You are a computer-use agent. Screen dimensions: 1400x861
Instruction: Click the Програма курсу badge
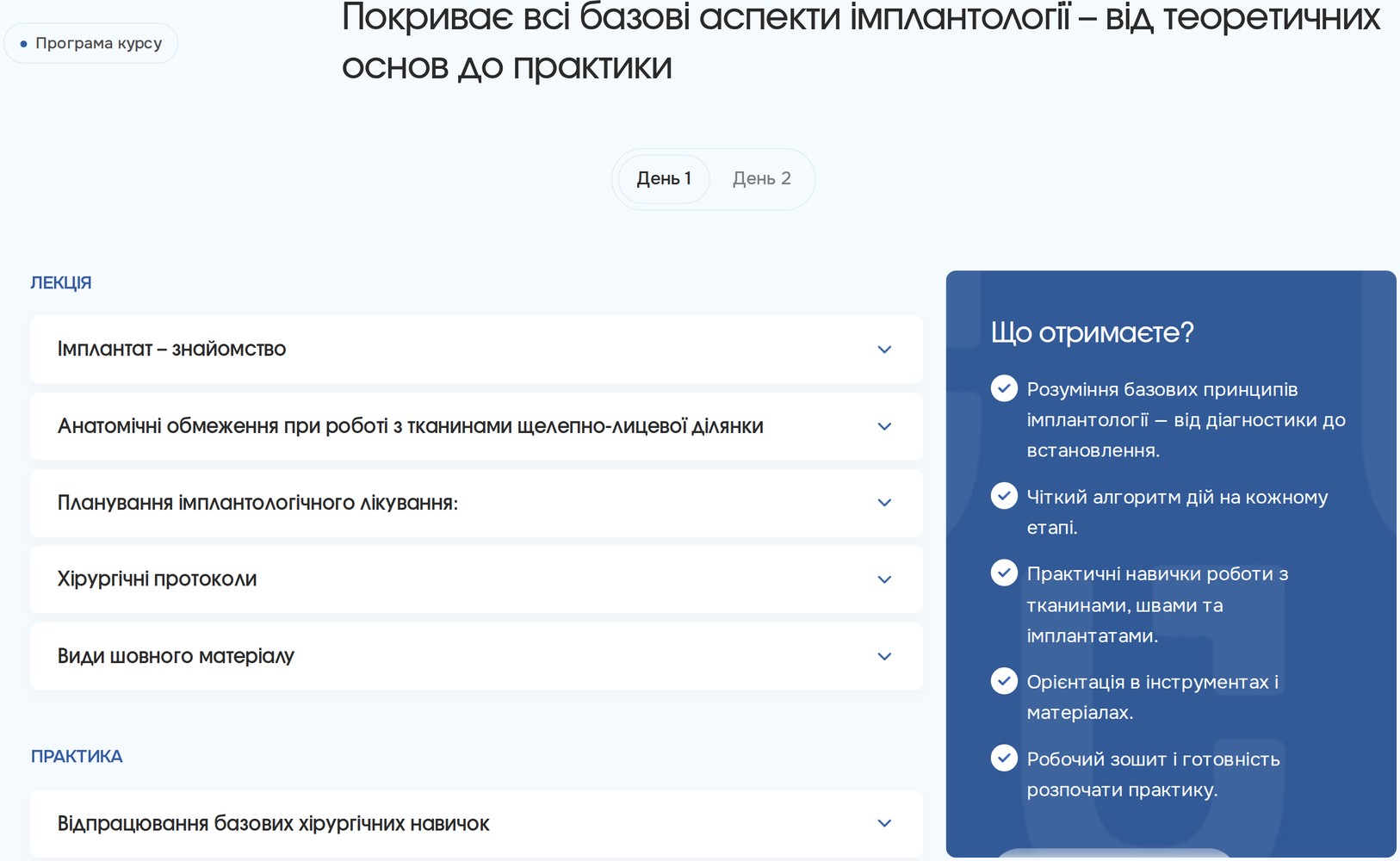(90, 43)
